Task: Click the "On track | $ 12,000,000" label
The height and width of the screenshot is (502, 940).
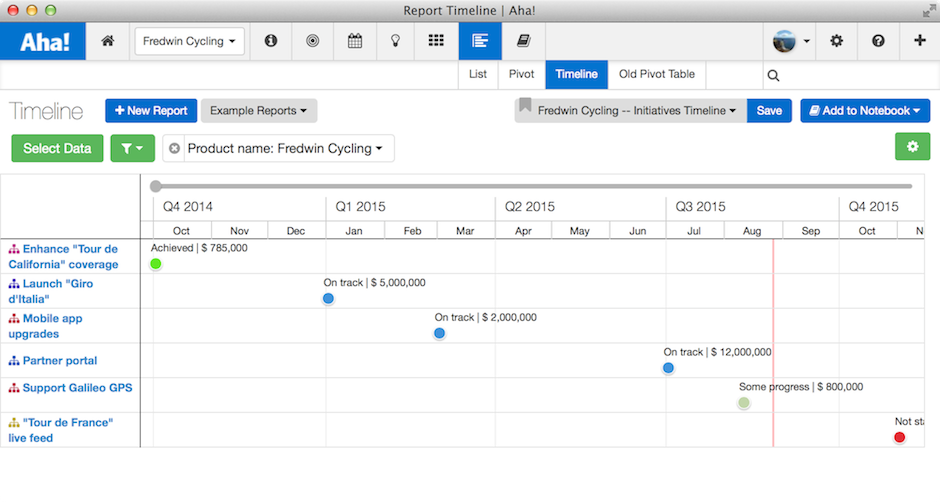Action: tap(717, 352)
